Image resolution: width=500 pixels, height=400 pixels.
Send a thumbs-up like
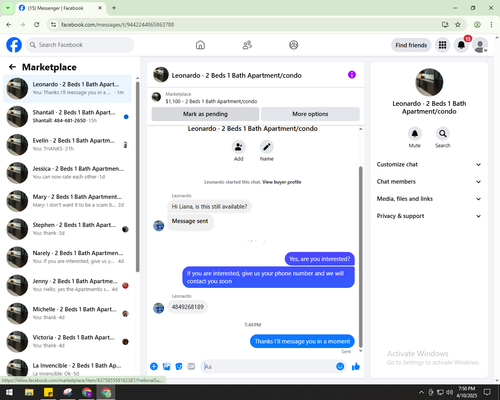[x=356, y=367]
